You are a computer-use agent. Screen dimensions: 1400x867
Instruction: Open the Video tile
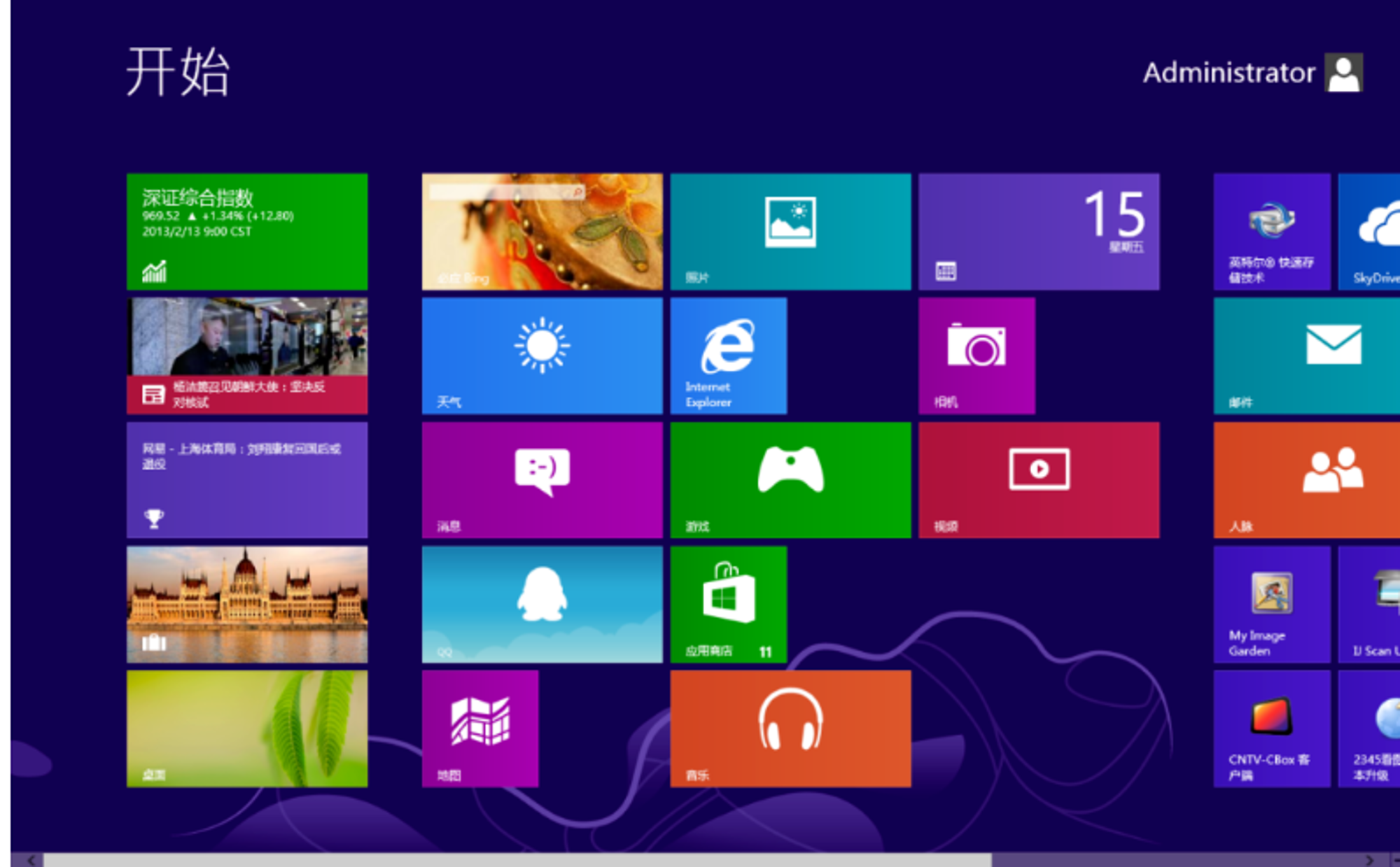pos(1039,480)
